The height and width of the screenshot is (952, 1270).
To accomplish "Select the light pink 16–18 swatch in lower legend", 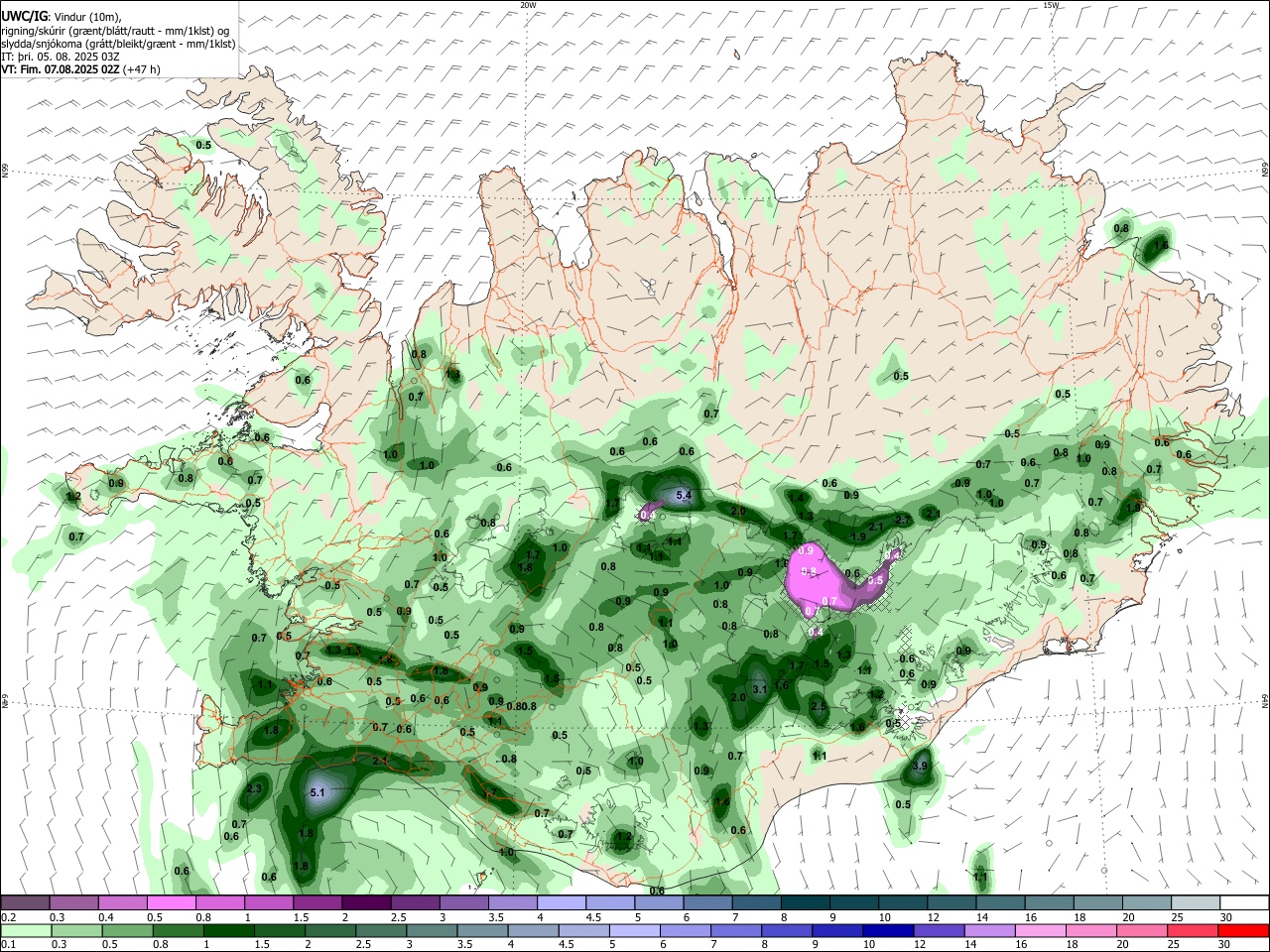I will (x=1040, y=930).
